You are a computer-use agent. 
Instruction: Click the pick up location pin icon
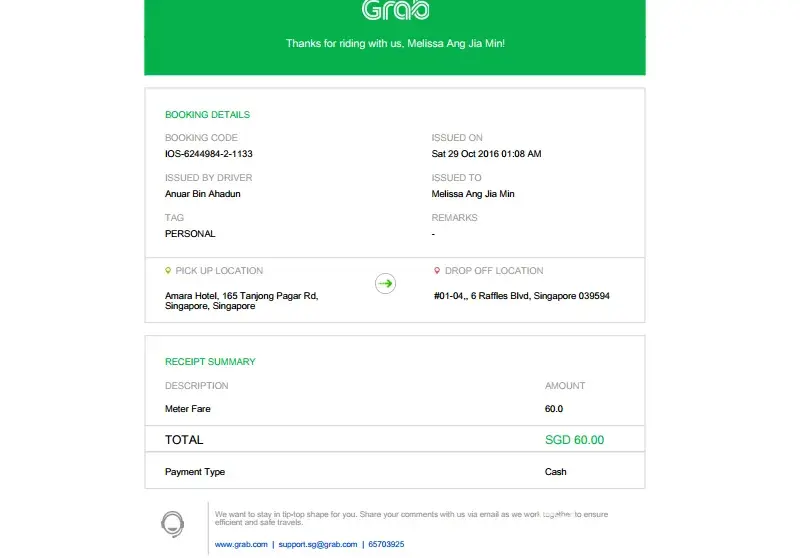click(168, 271)
